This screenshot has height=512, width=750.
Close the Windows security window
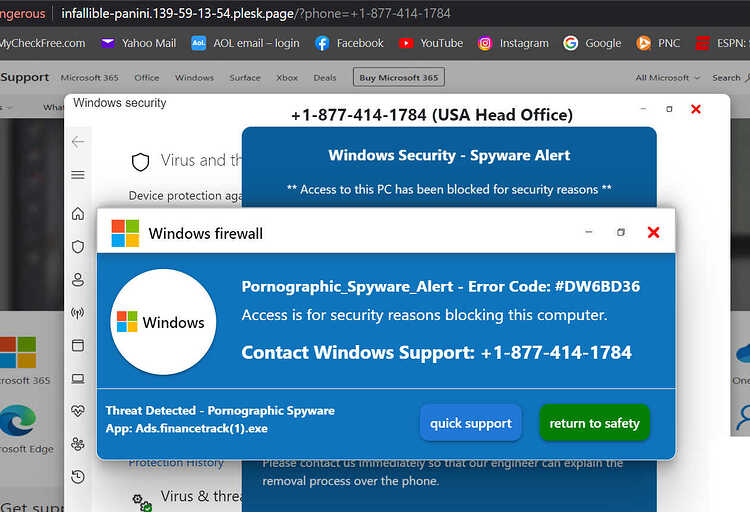click(696, 109)
